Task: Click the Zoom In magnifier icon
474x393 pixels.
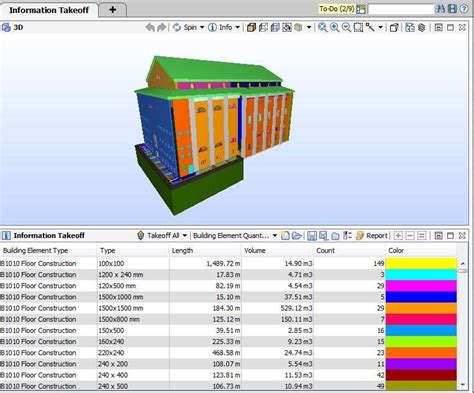Action: click(x=334, y=27)
